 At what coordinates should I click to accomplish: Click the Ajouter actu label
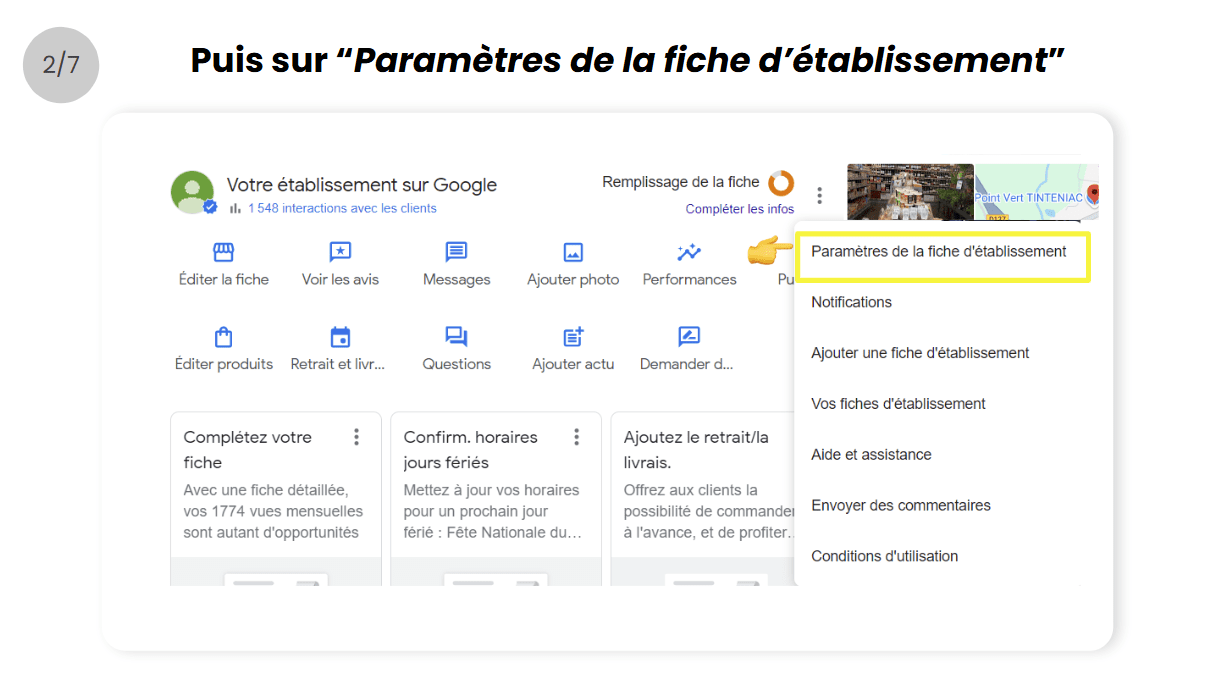[573, 364]
